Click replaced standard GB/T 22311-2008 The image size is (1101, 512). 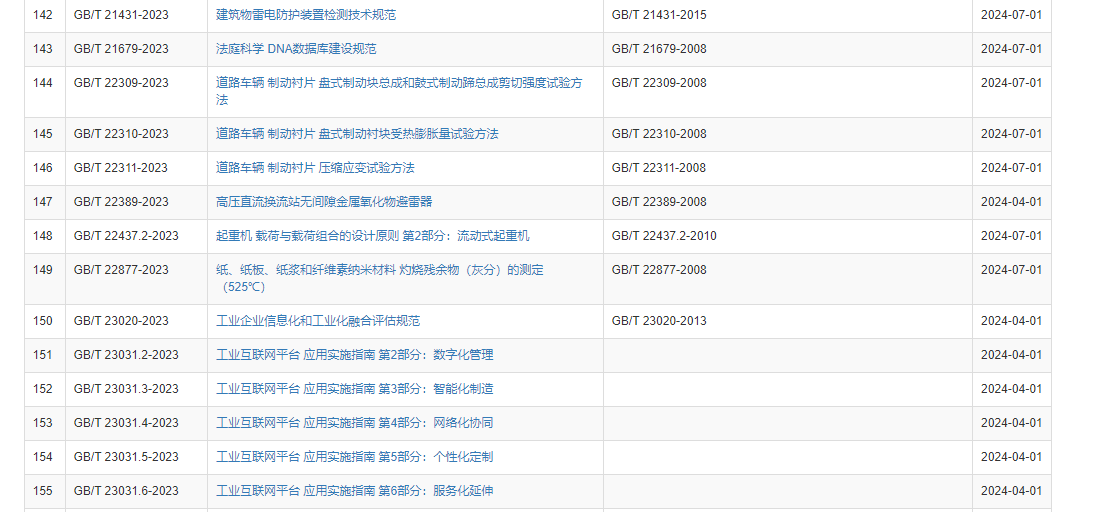tap(659, 168)
